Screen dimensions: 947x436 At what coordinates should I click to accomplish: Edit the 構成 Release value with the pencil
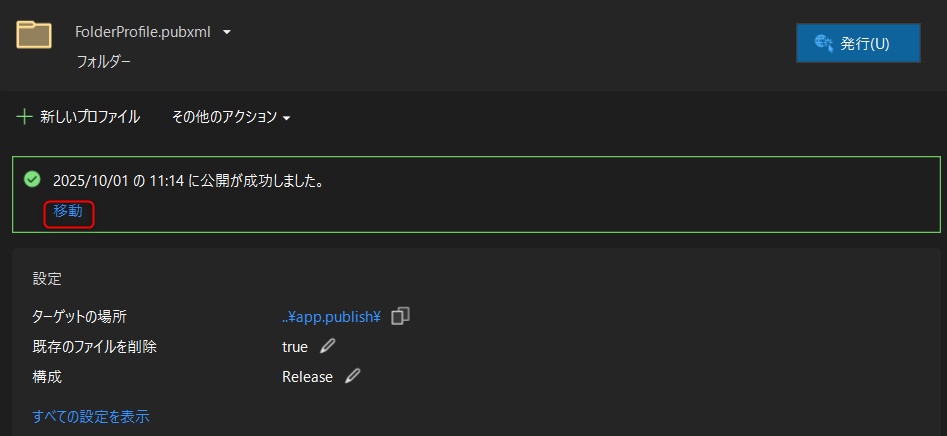352,377
